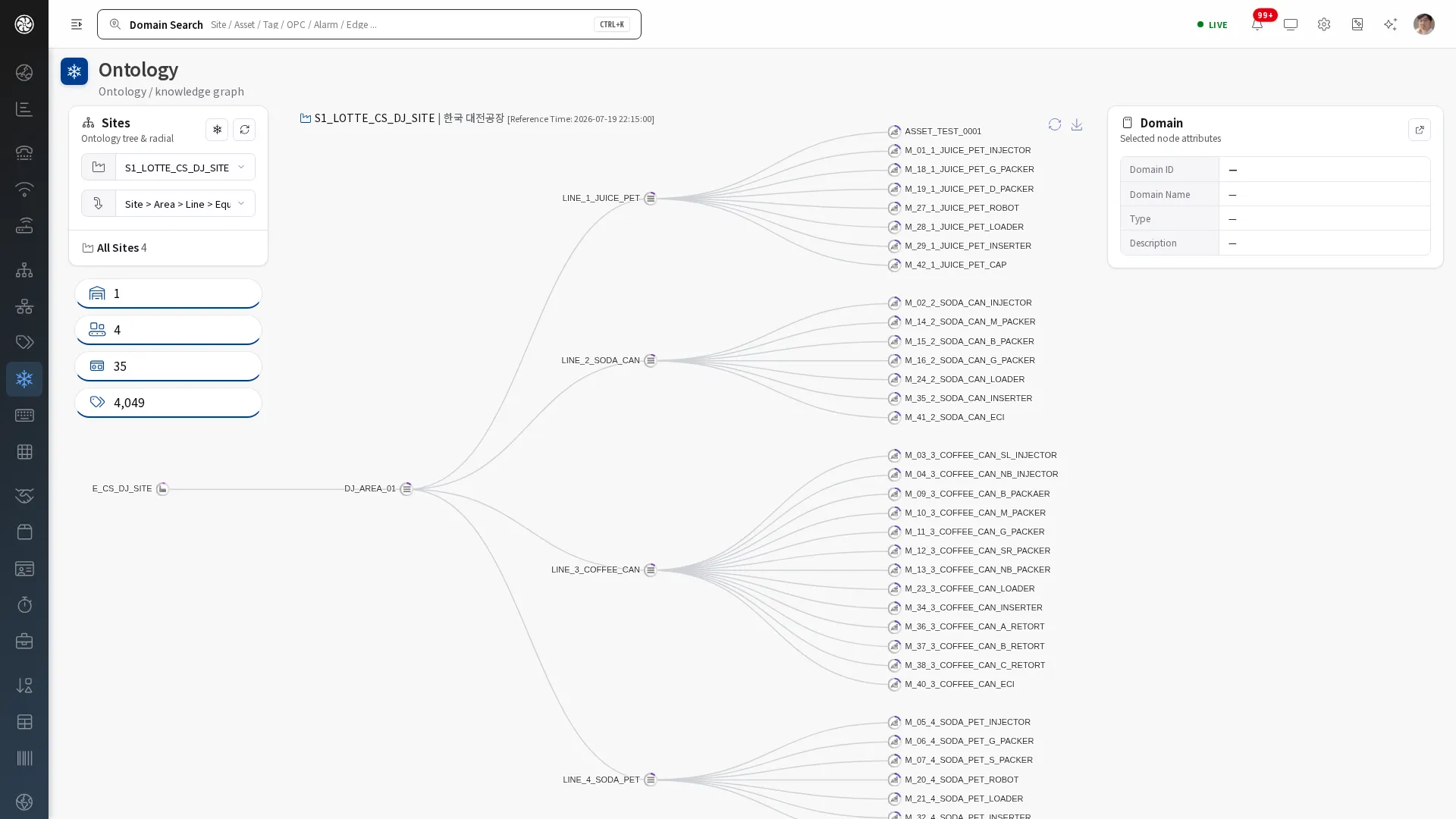The image size is (1456, 819).
Task: Collapse the LINE_1_JUICE_PET node
Action: (650, 198)
